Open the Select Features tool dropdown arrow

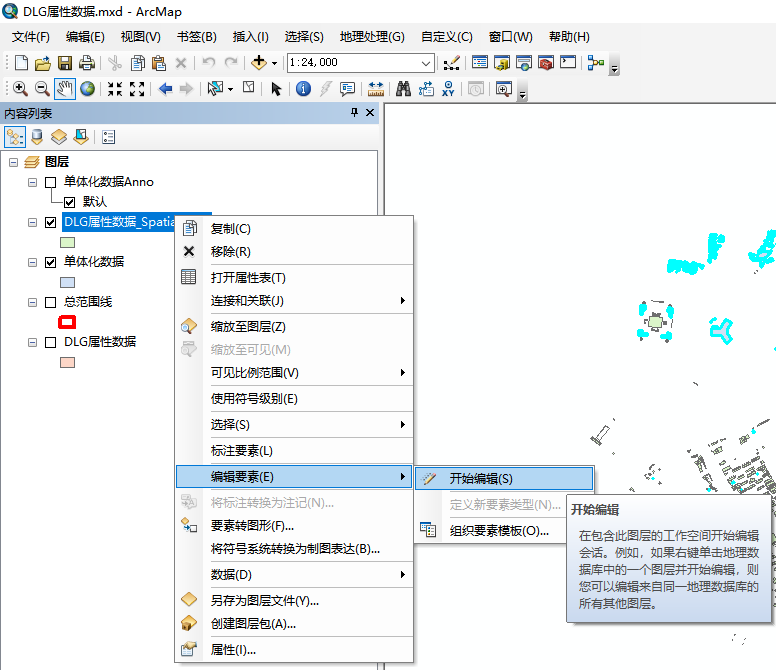[x=231, y=90]
